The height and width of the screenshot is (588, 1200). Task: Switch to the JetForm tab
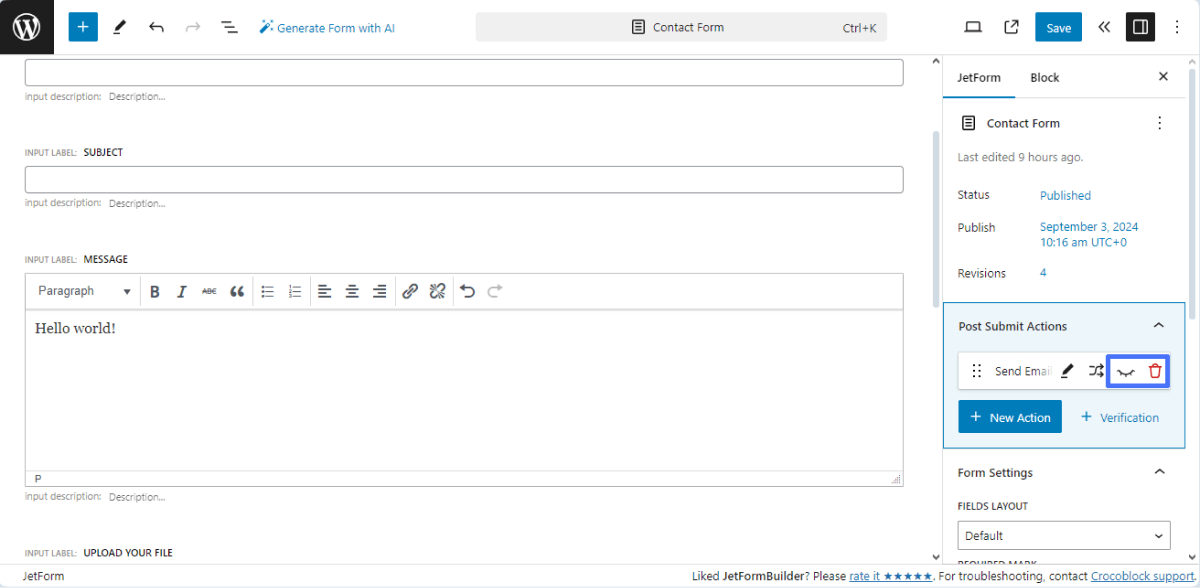click(979, 77)
